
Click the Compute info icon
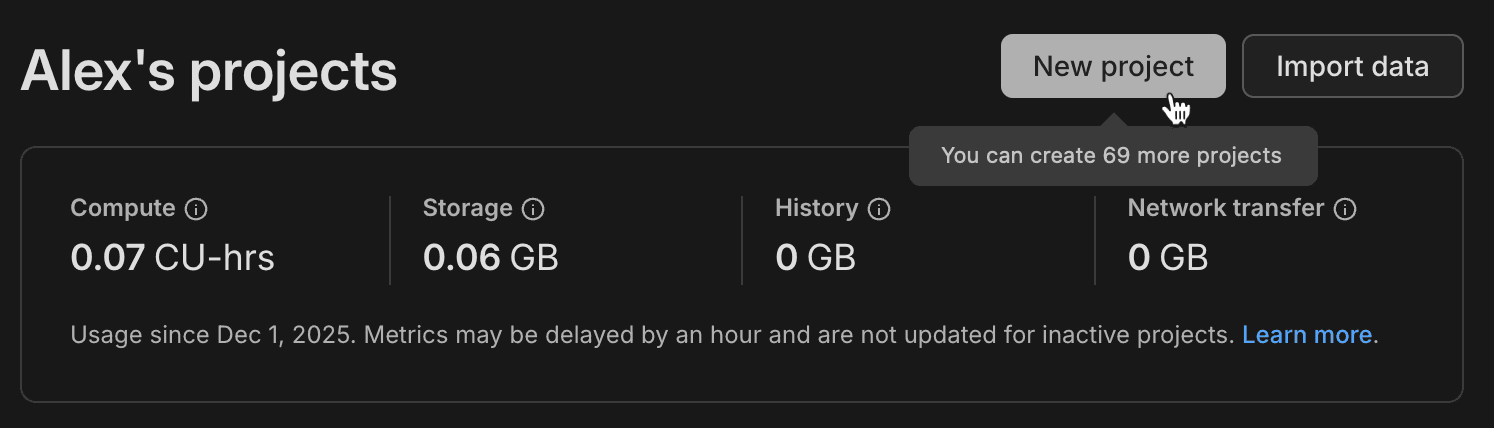[x=197, y=209]
